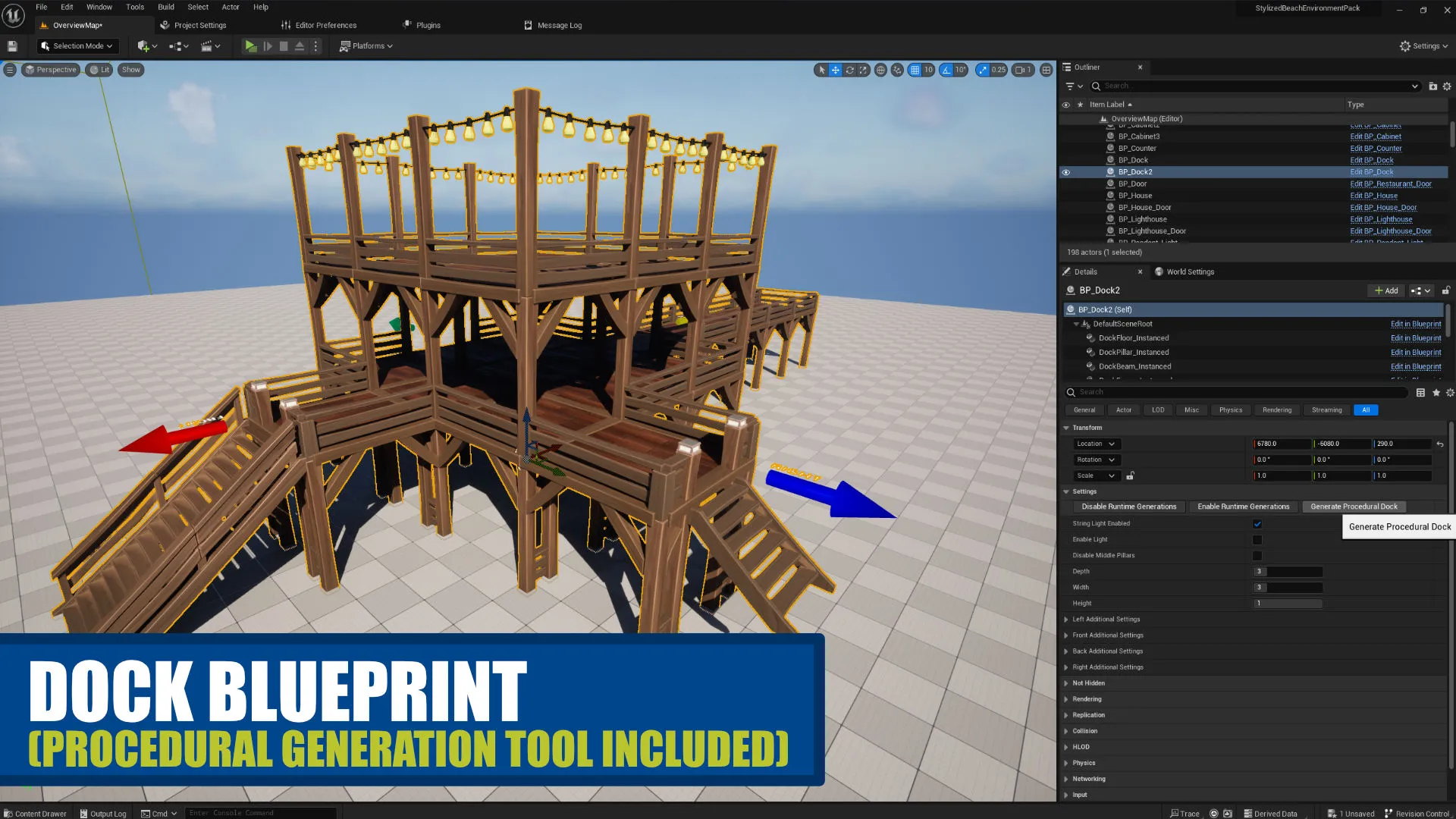Select the scale transform tool in viewport
Viewport: 1456px width, 819px height.
pos(863,70)
